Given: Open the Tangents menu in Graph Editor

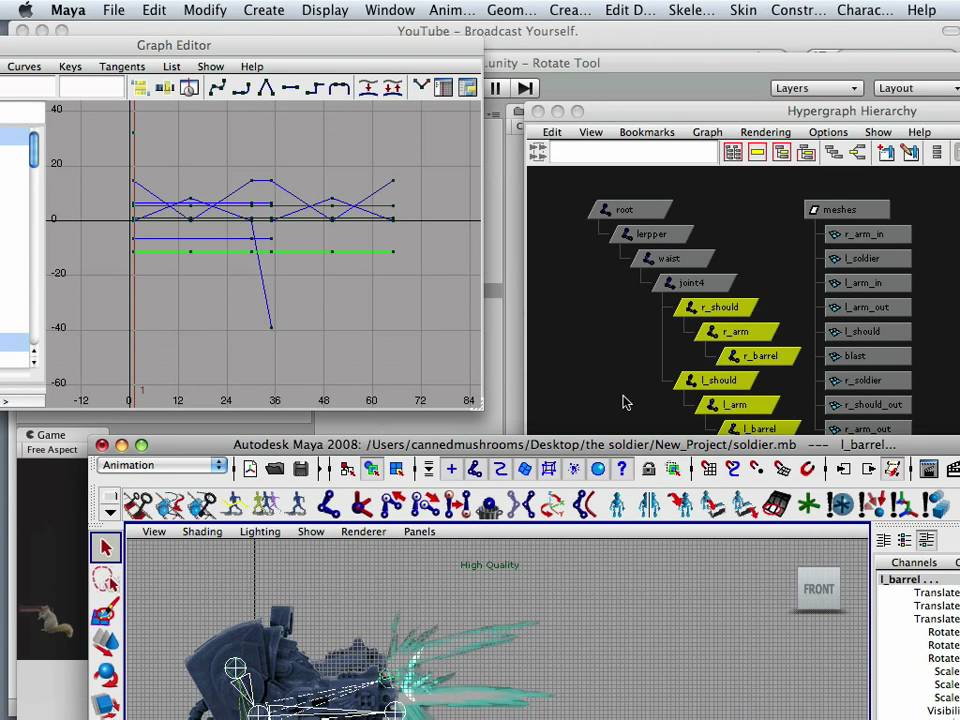Looking at the screenshot, I should coord(122,66).
